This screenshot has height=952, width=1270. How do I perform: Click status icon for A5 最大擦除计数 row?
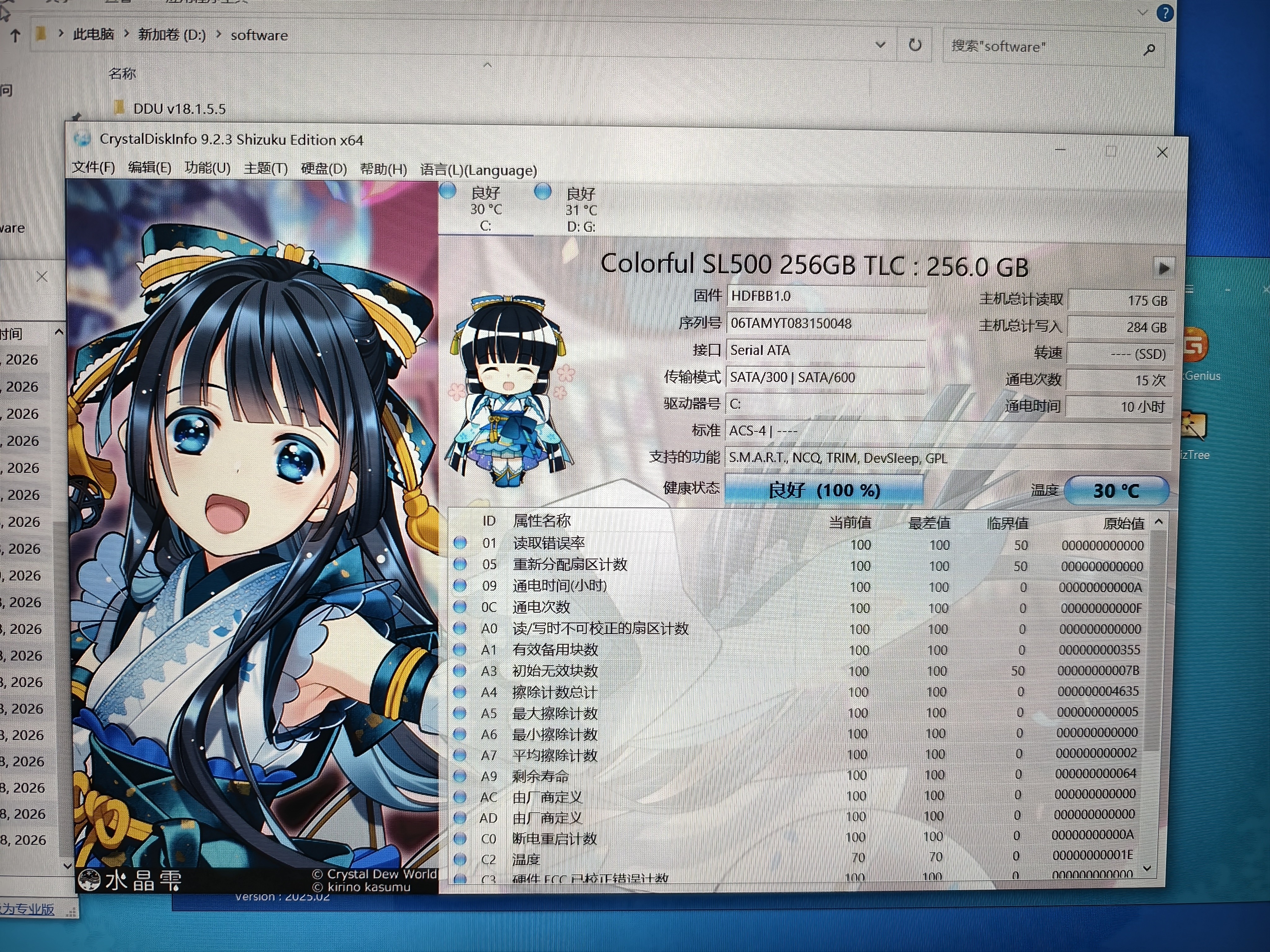pyautogui.click(x=460, y=713)
